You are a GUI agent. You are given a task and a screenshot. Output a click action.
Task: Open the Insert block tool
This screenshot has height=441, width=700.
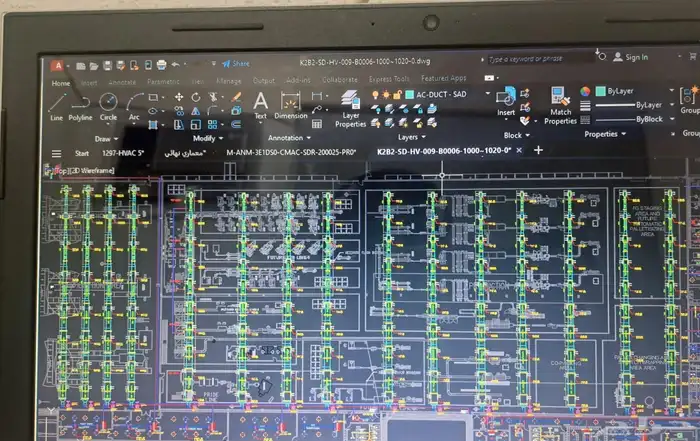[506, 100]
